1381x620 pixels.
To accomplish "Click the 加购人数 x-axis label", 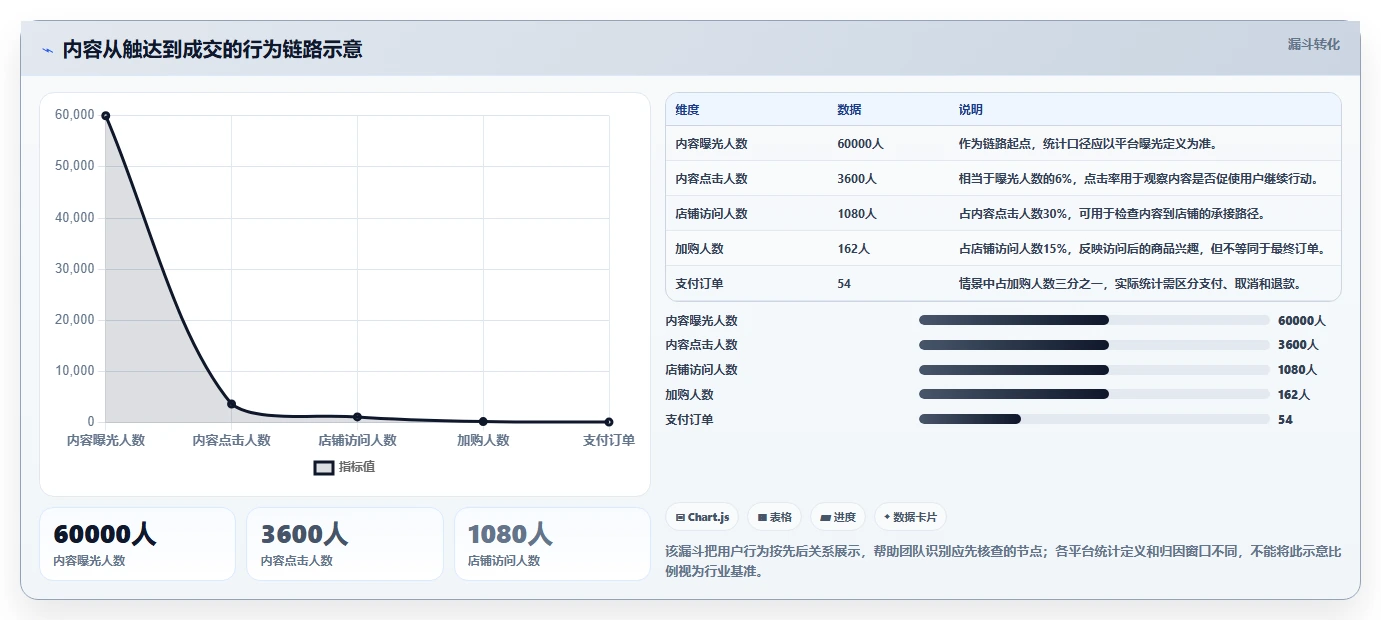I will tap(483, 440).
